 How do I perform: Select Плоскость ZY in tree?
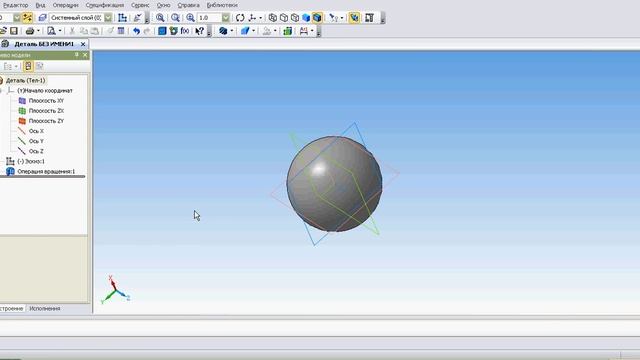[46, 121]
